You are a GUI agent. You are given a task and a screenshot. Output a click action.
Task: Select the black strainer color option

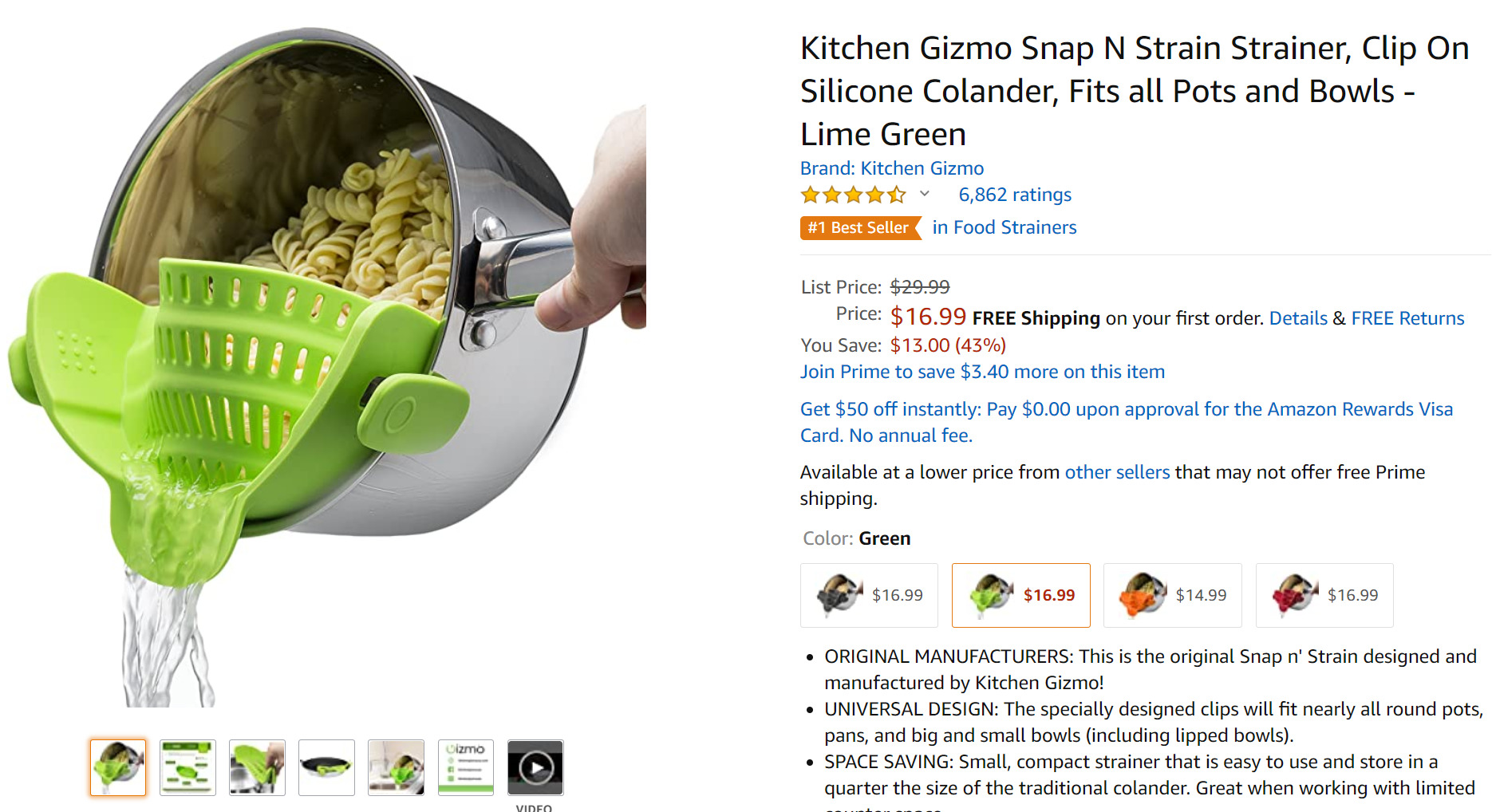pos(868,595)
